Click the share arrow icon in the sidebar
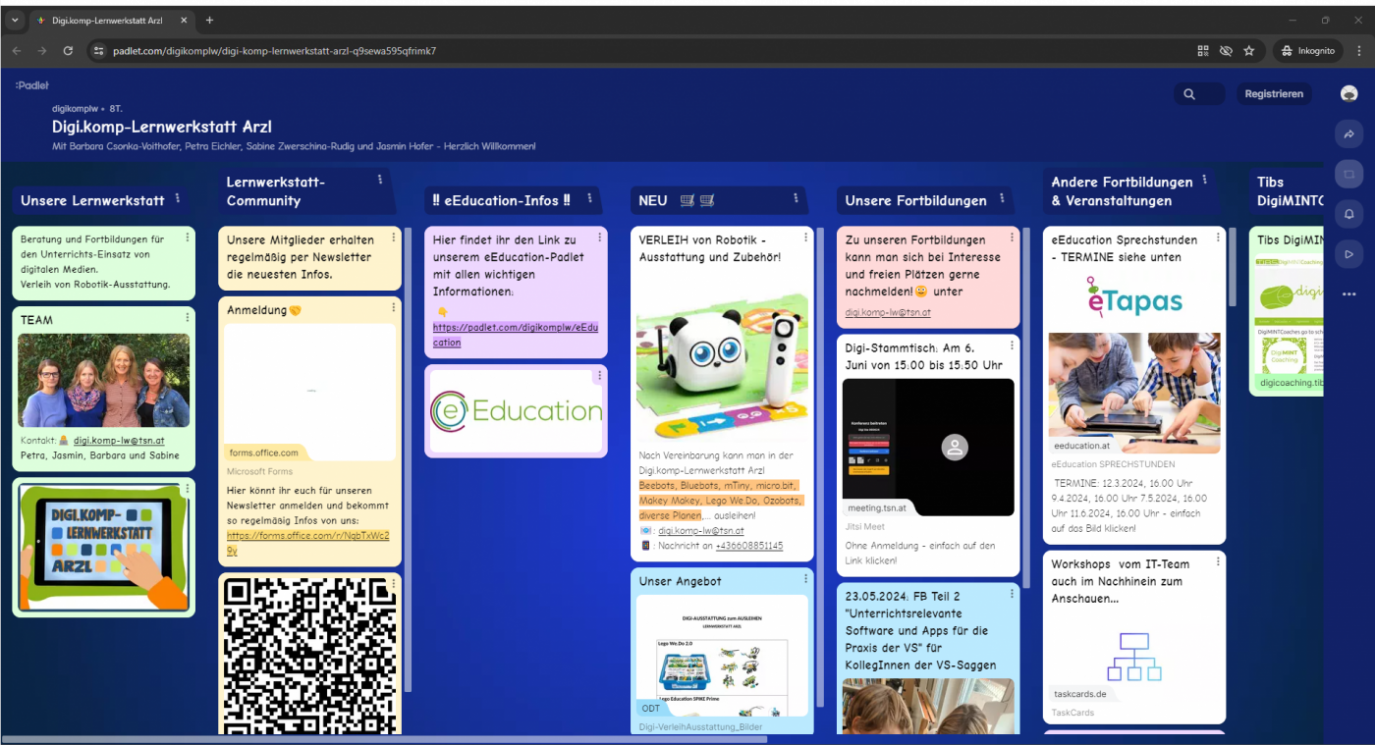Image resolution: width=1375 pixels, height=745 pixels. (x=1349, y=133)
